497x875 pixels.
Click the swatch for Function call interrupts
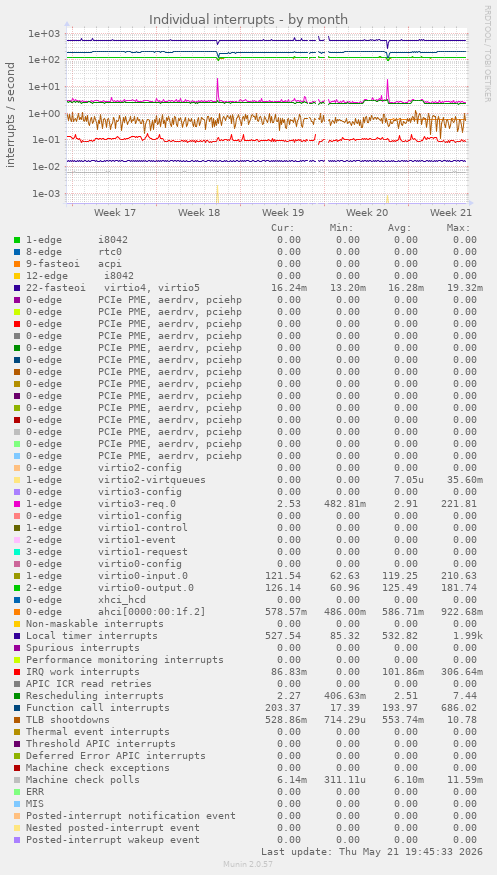pos(17,708)
